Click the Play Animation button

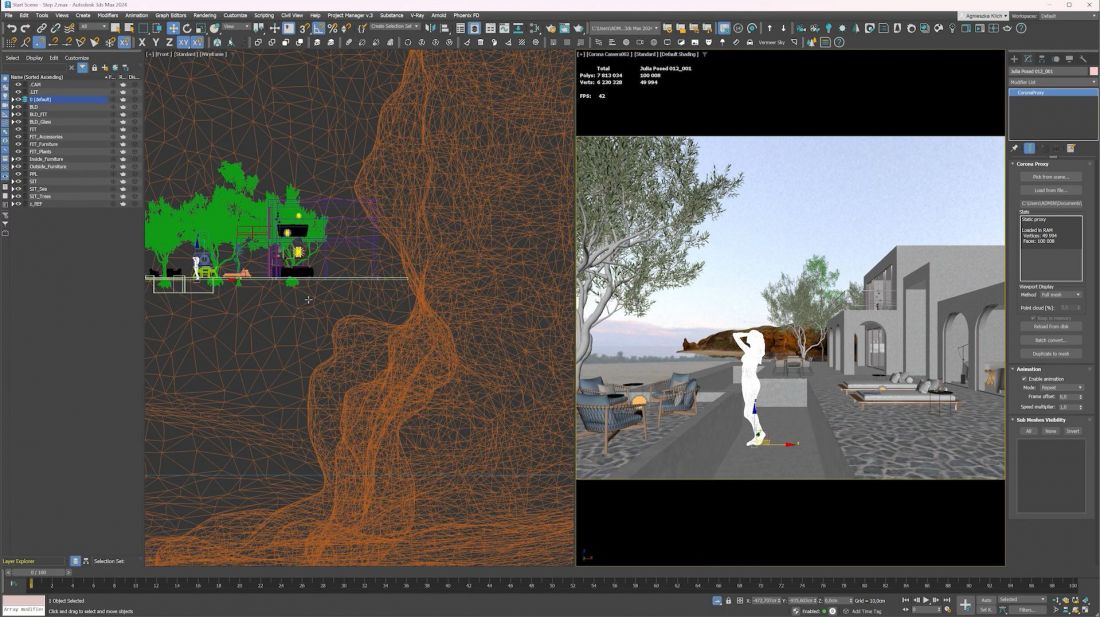pyautogui.click(x=925, y=600)
